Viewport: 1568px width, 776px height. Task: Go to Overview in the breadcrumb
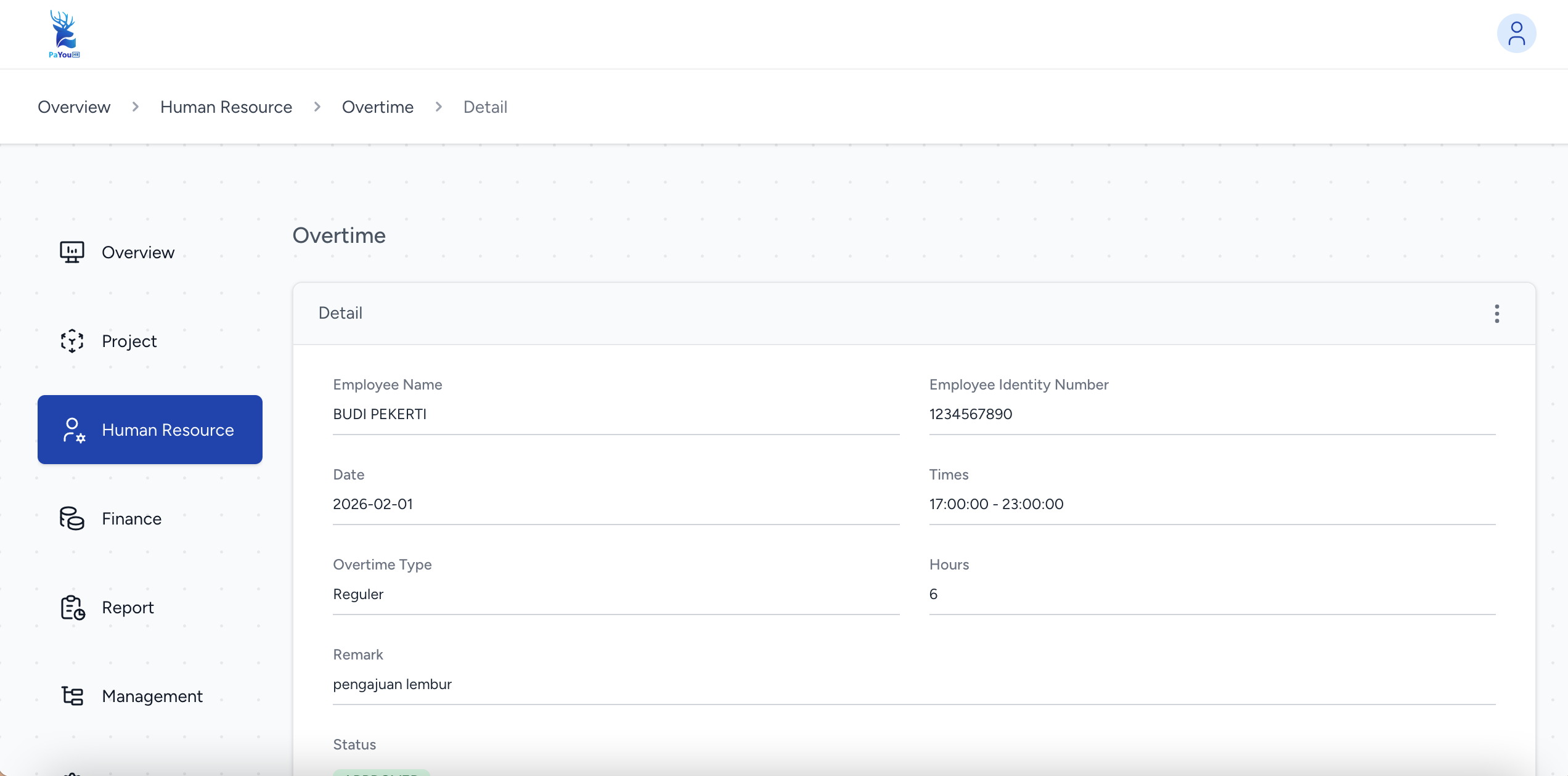point(74,107)
